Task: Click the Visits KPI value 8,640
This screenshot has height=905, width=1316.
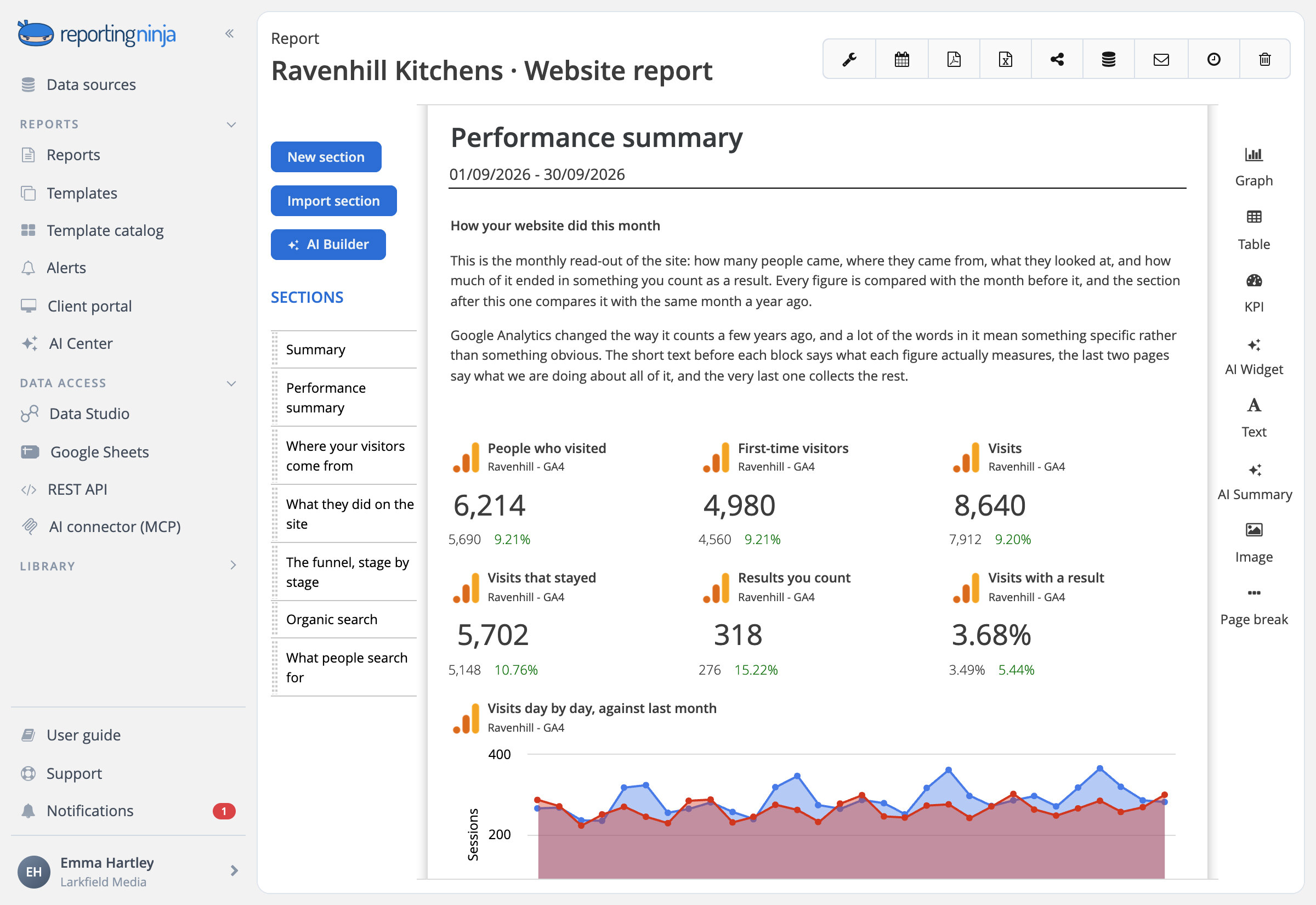Action: coord(990,505)
